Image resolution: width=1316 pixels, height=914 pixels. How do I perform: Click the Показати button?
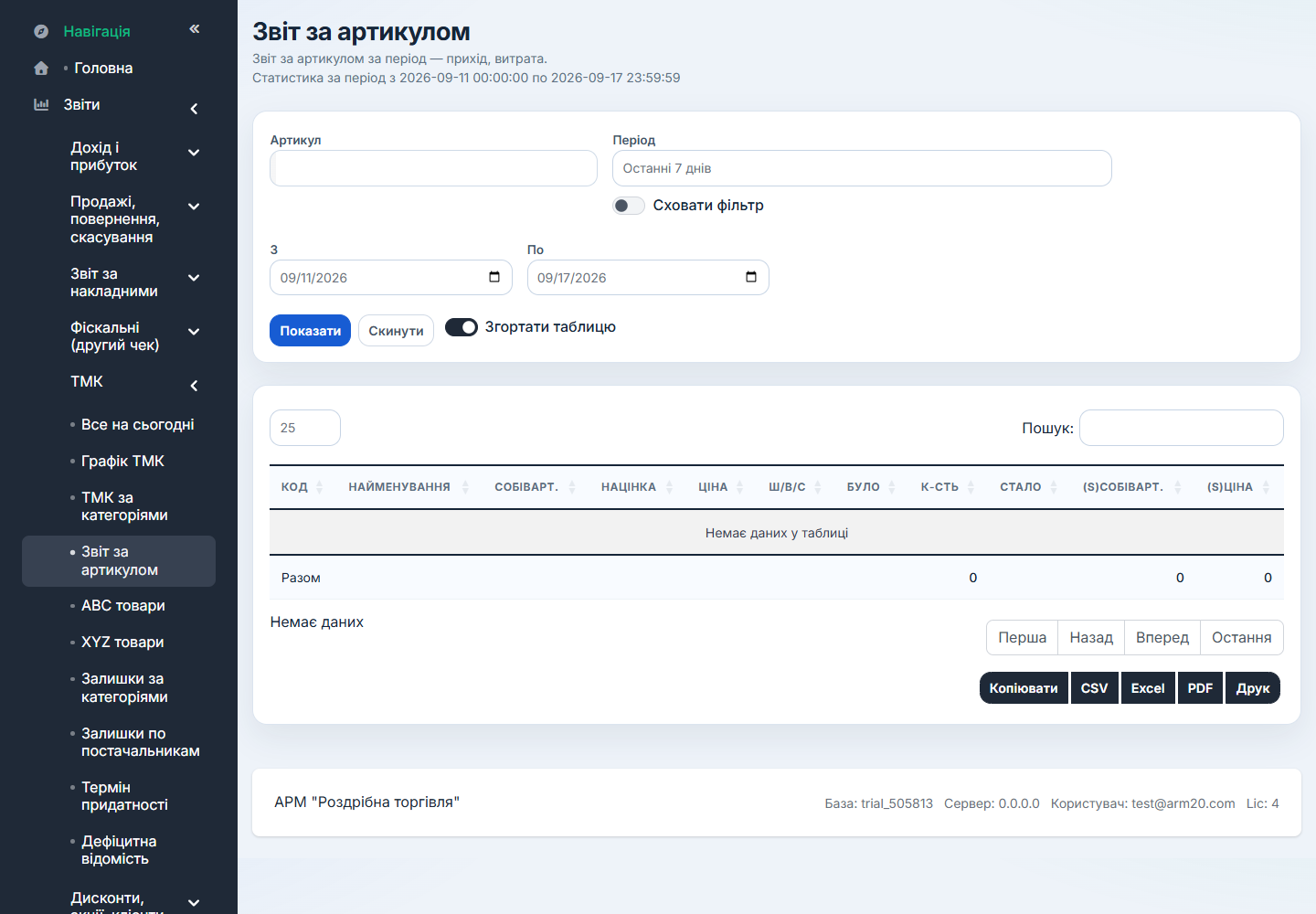[310, 331]
